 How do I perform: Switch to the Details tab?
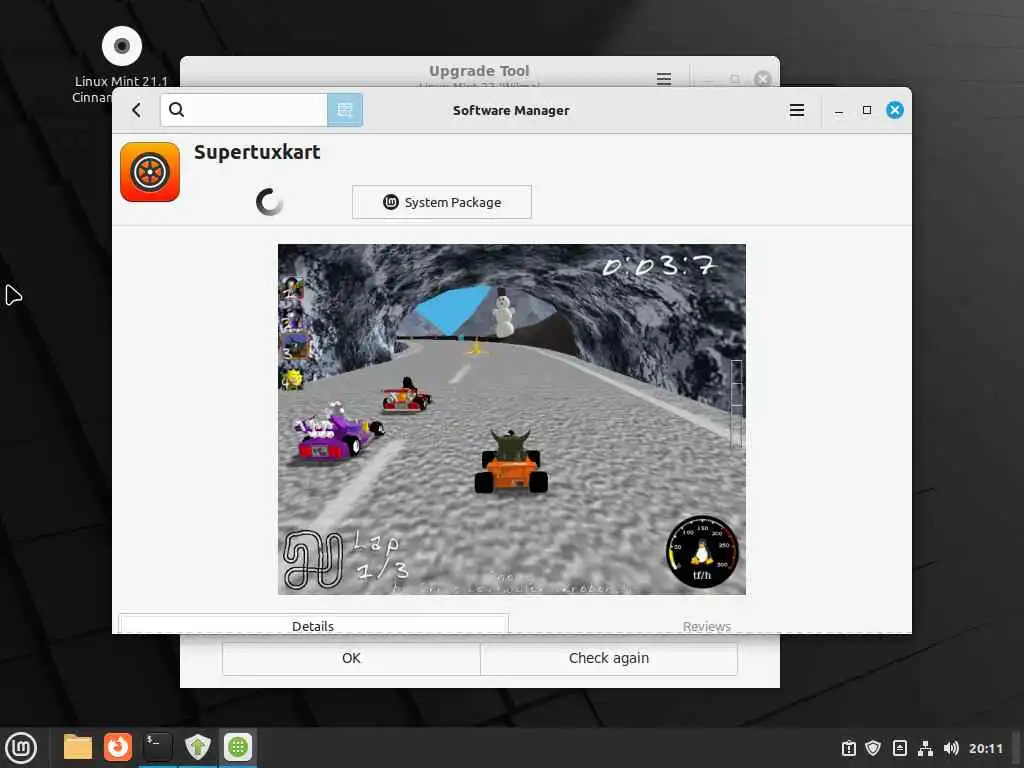pyautogui.click(x=313, y=624)
